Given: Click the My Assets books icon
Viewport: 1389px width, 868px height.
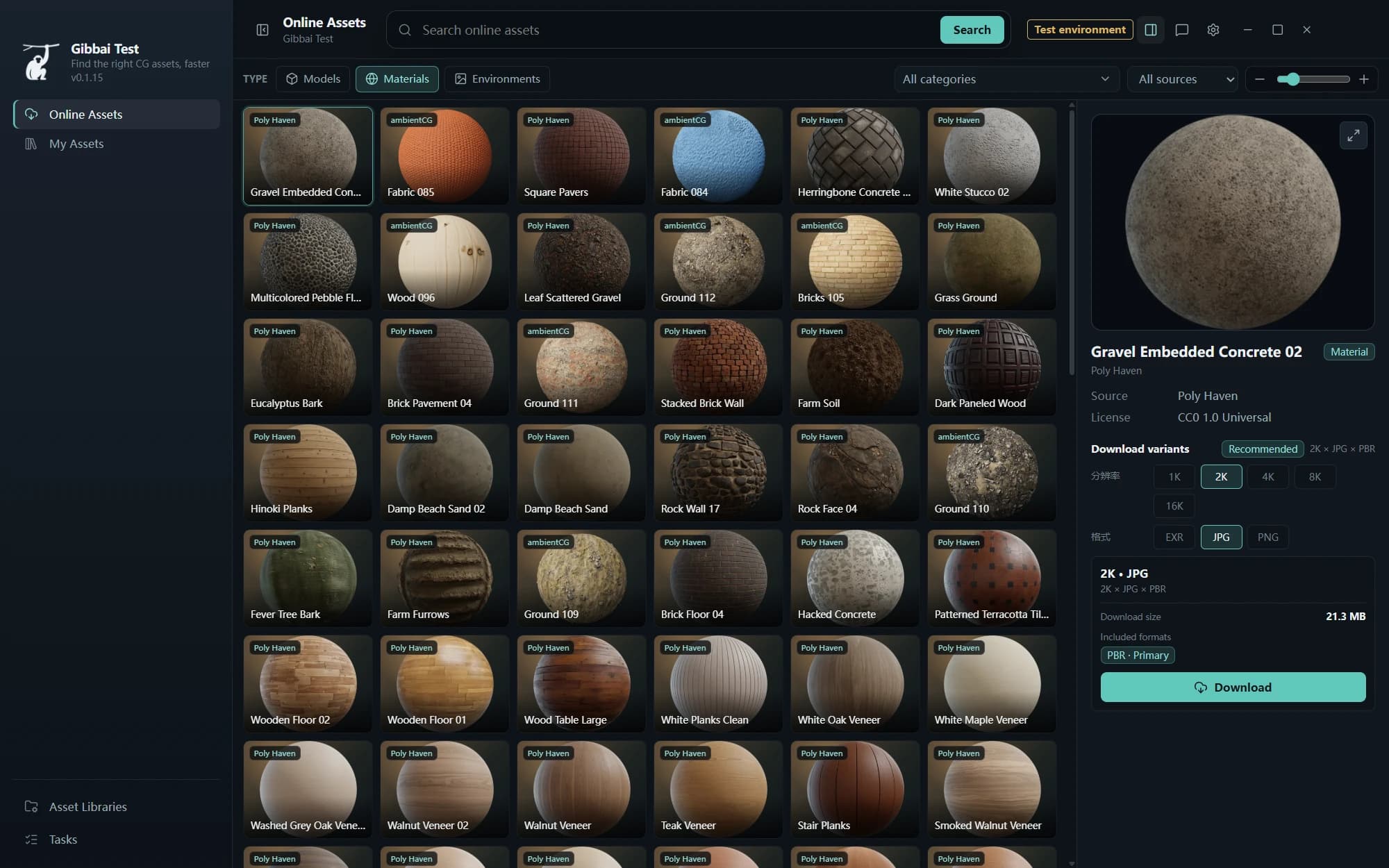Looking at the screenshot, I should tap(31, 144).
